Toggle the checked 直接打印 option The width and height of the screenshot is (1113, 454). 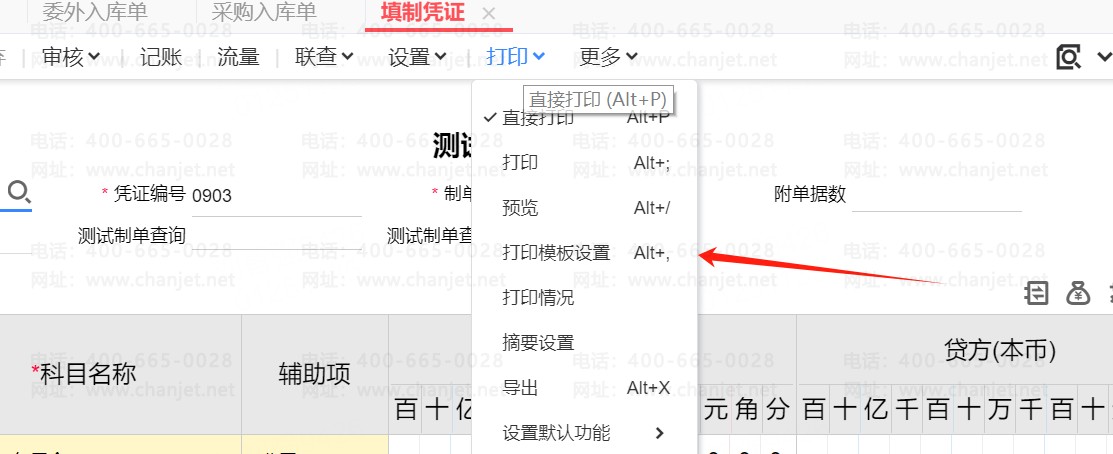tap(538, 117)
